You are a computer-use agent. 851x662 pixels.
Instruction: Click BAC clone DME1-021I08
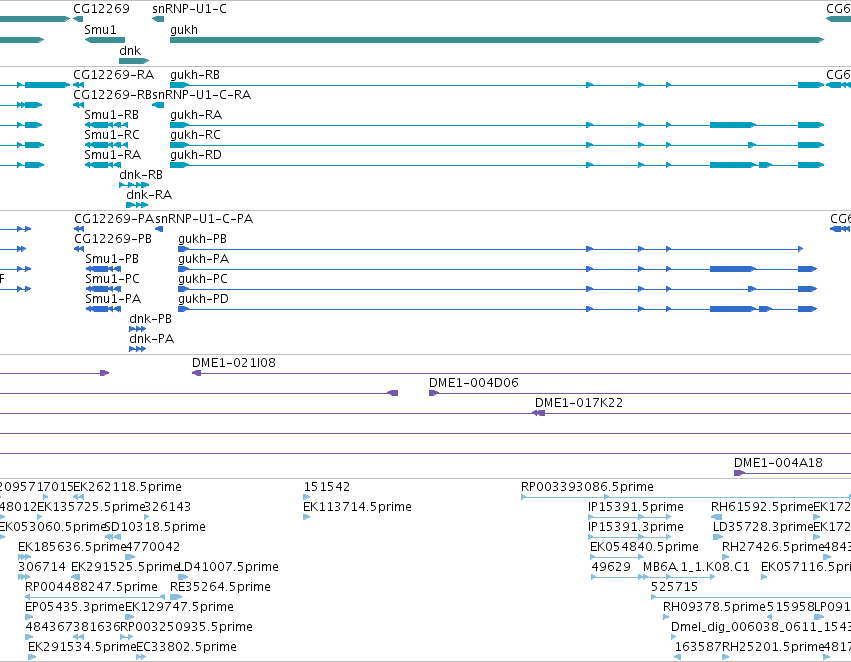click(522, 373)
